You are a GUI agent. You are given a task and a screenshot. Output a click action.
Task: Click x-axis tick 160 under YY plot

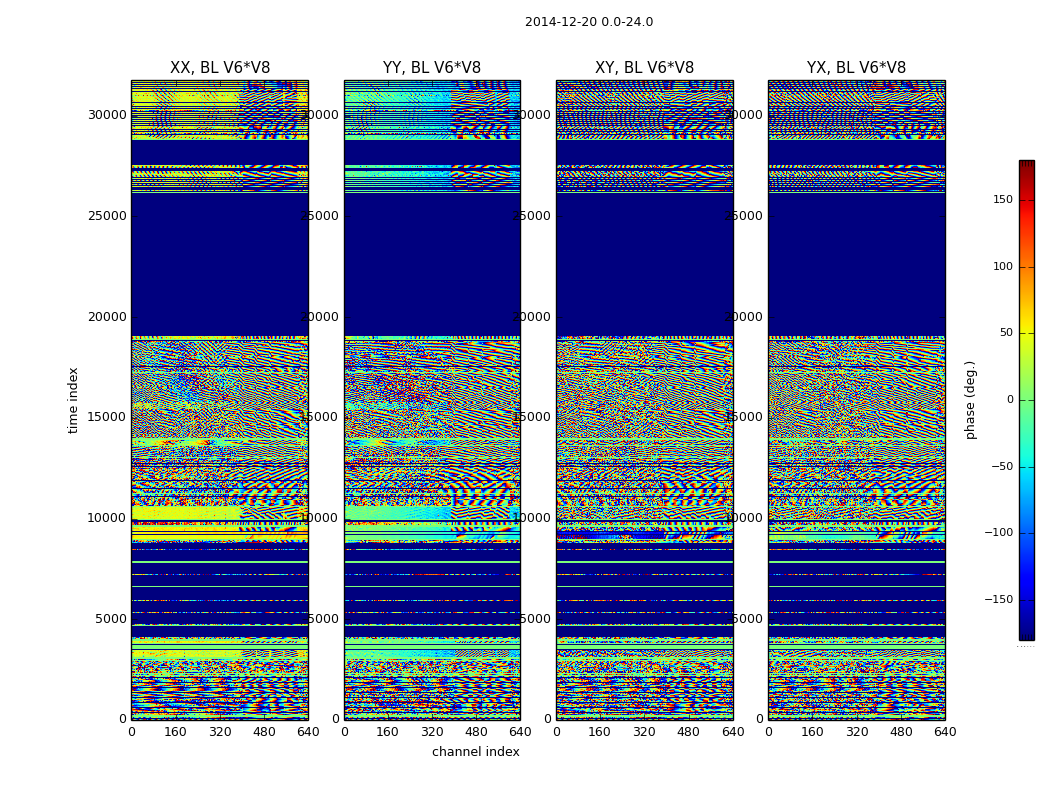[388, 732]
